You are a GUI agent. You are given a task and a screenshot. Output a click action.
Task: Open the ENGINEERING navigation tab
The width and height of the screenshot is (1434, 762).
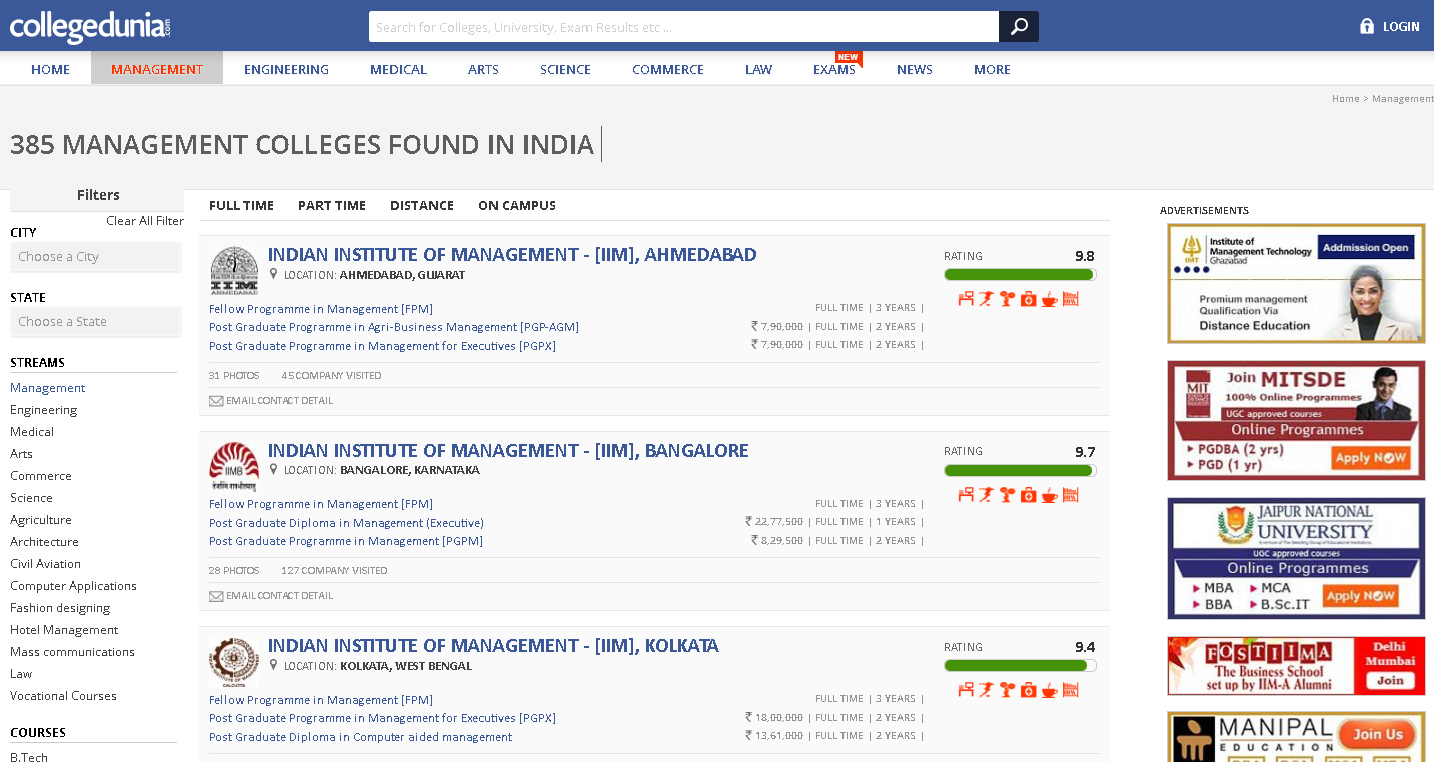(286, 69)
